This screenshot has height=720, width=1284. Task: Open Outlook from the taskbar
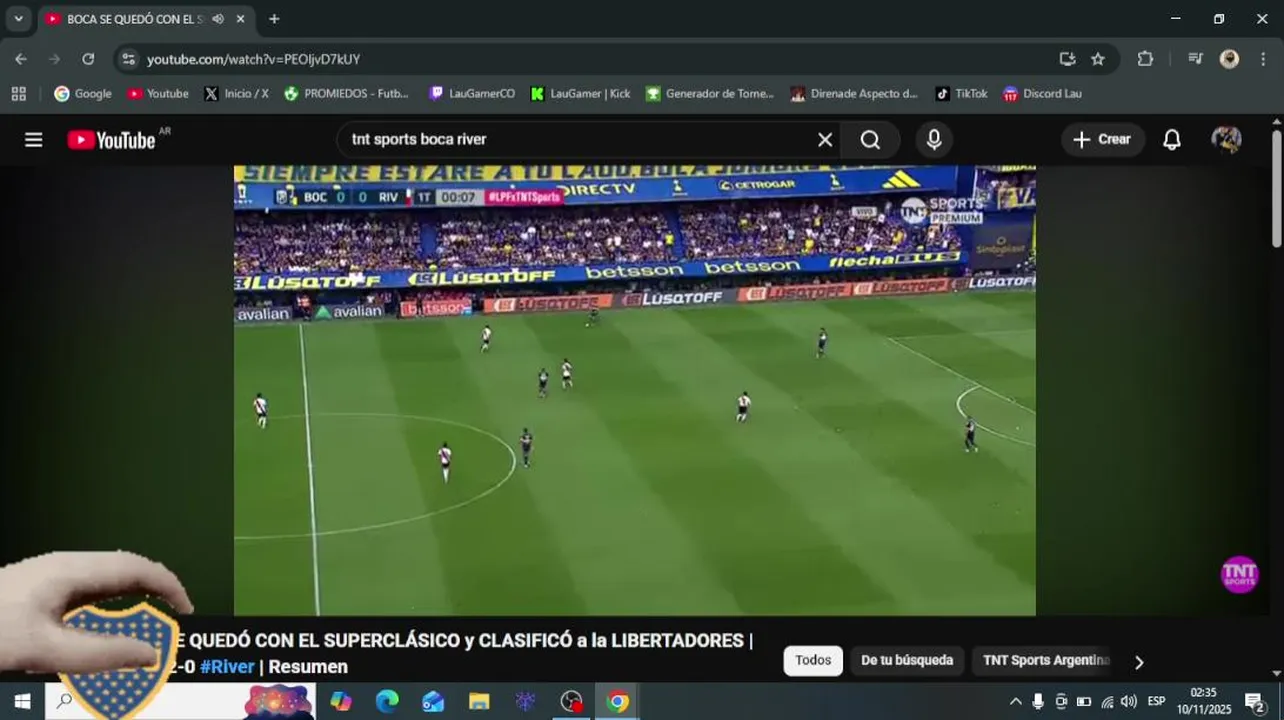coord(433,702)
